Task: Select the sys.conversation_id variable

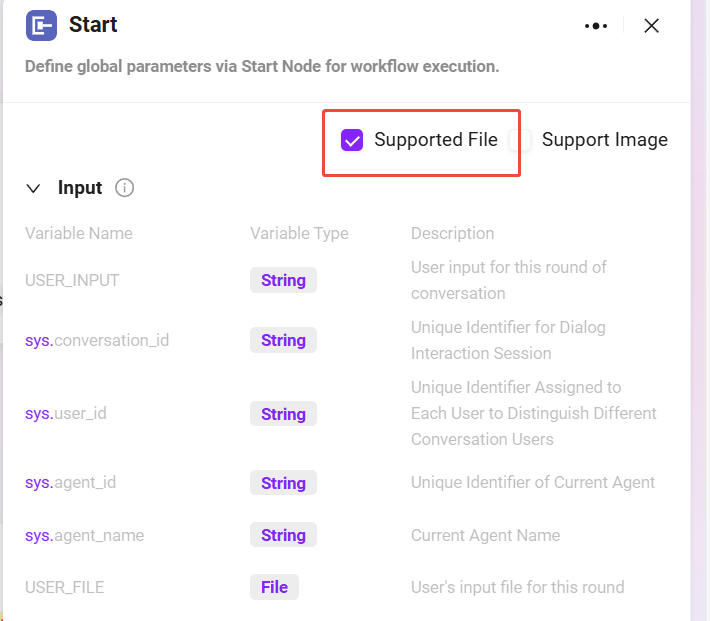Action: coord(97,340)
